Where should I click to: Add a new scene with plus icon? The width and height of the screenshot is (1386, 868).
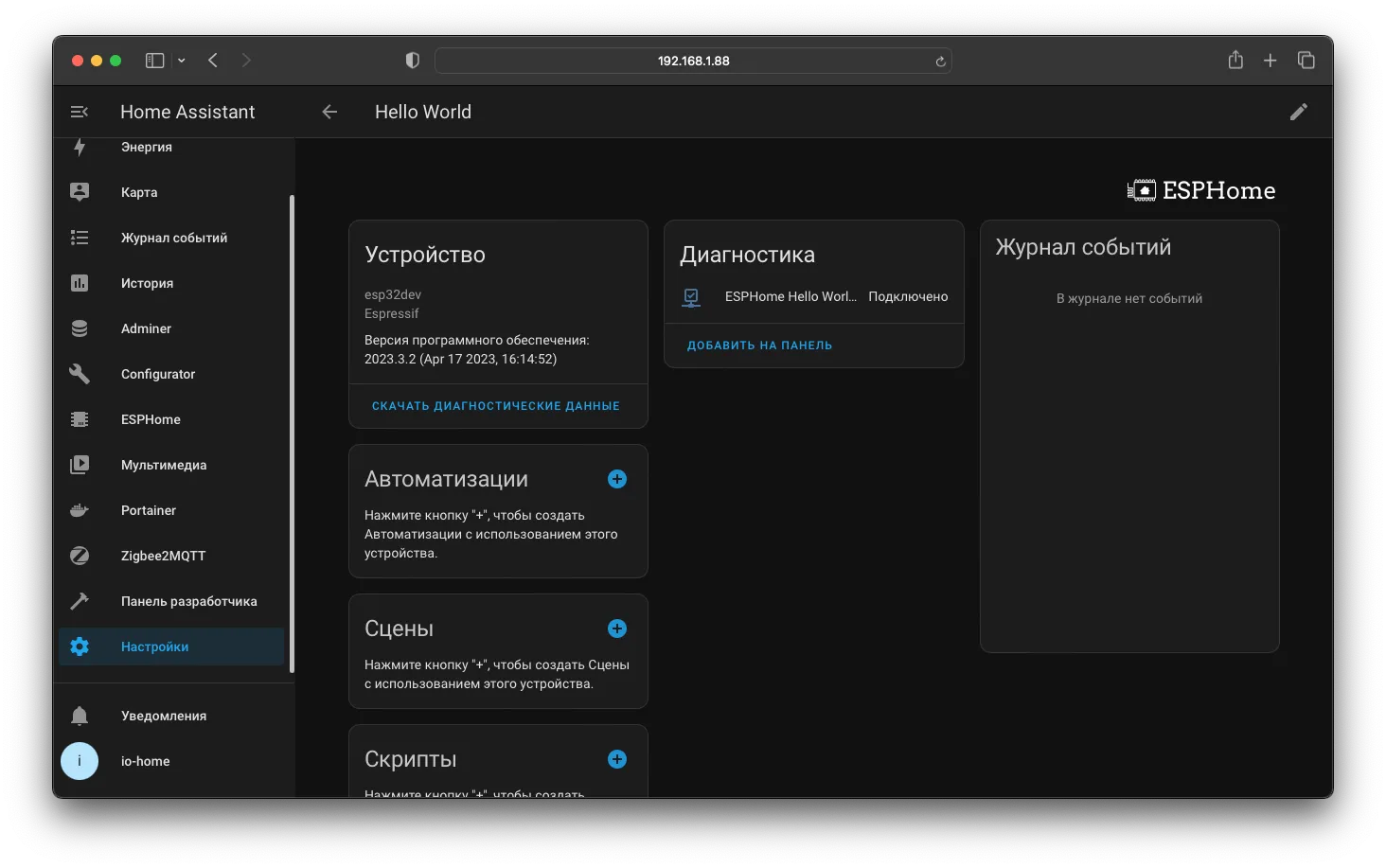point(617,629)
